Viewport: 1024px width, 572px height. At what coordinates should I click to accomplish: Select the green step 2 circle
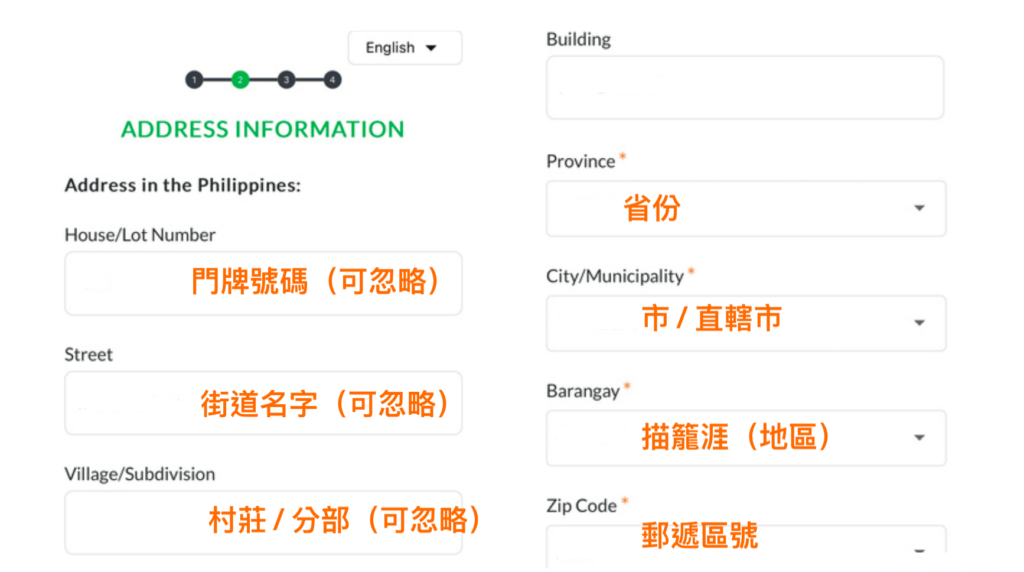240,80
